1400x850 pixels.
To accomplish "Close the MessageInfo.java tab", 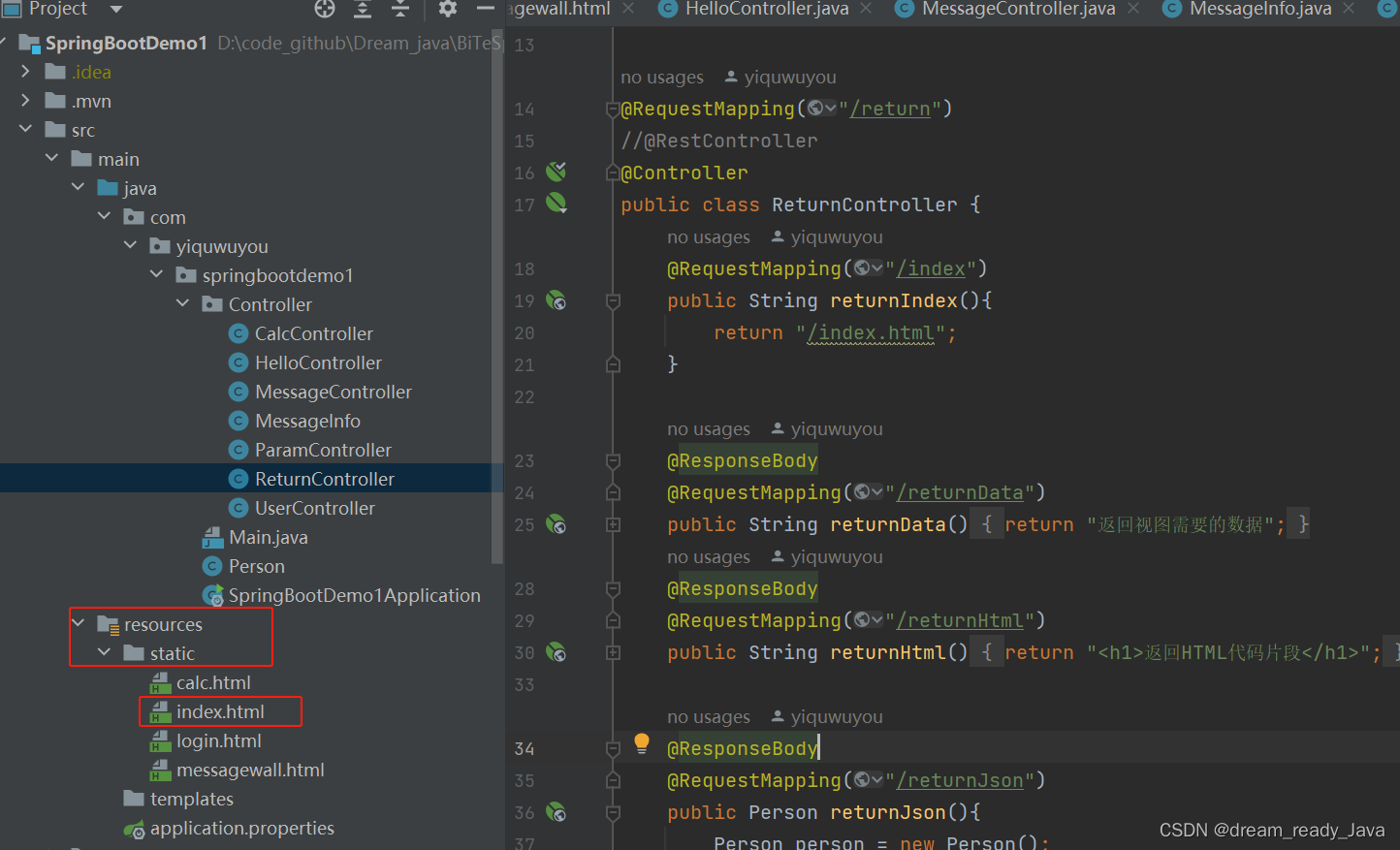I will [1349, 9].
